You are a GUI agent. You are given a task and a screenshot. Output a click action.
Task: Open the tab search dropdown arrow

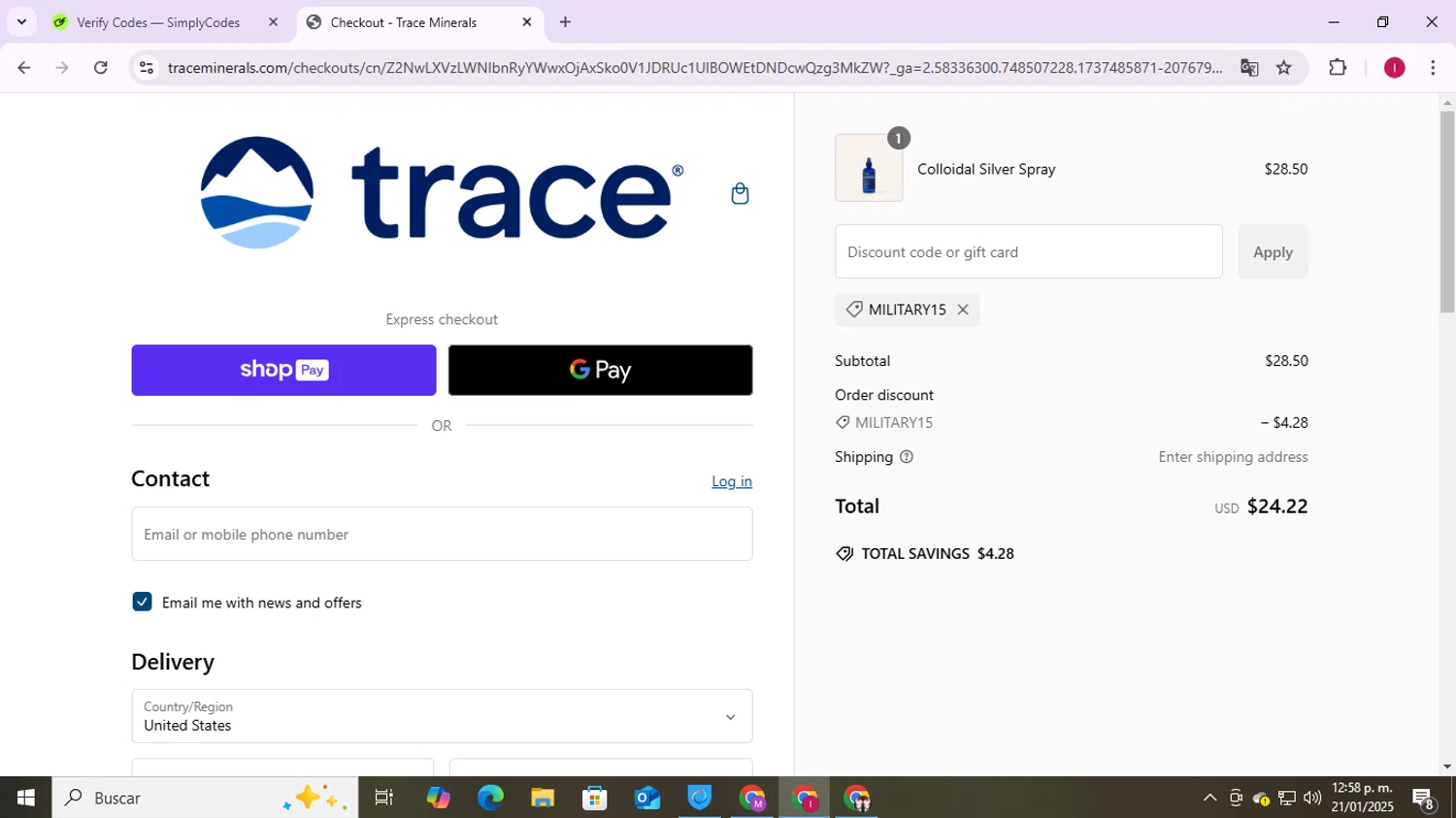(21, 21)
